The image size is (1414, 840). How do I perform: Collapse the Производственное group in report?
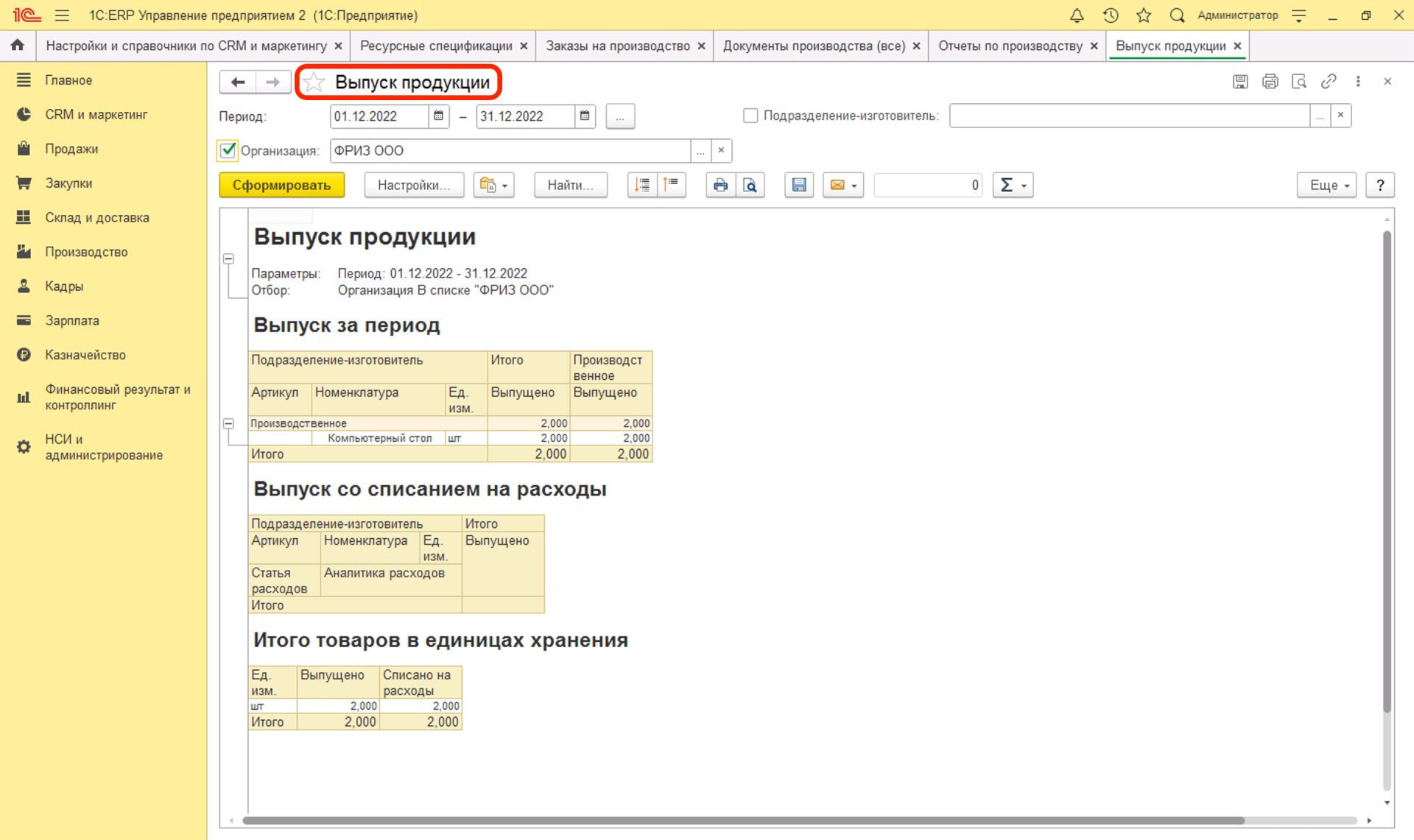click(229, 423)
